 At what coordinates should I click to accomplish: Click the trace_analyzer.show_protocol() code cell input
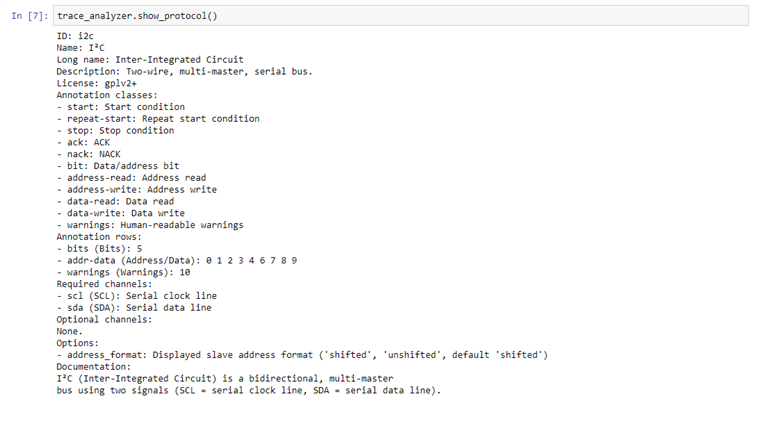coord(400,16)
